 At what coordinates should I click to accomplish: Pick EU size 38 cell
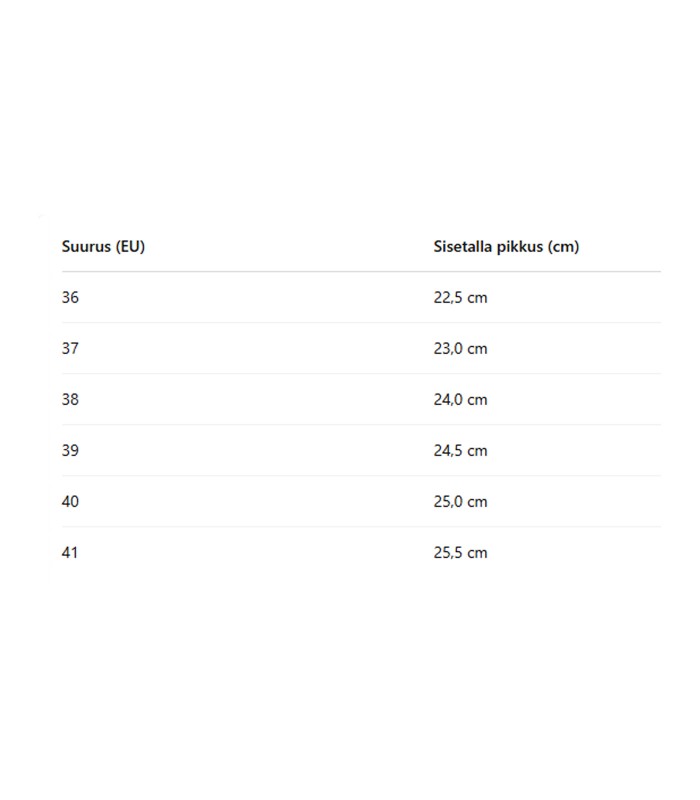(70, 400)
